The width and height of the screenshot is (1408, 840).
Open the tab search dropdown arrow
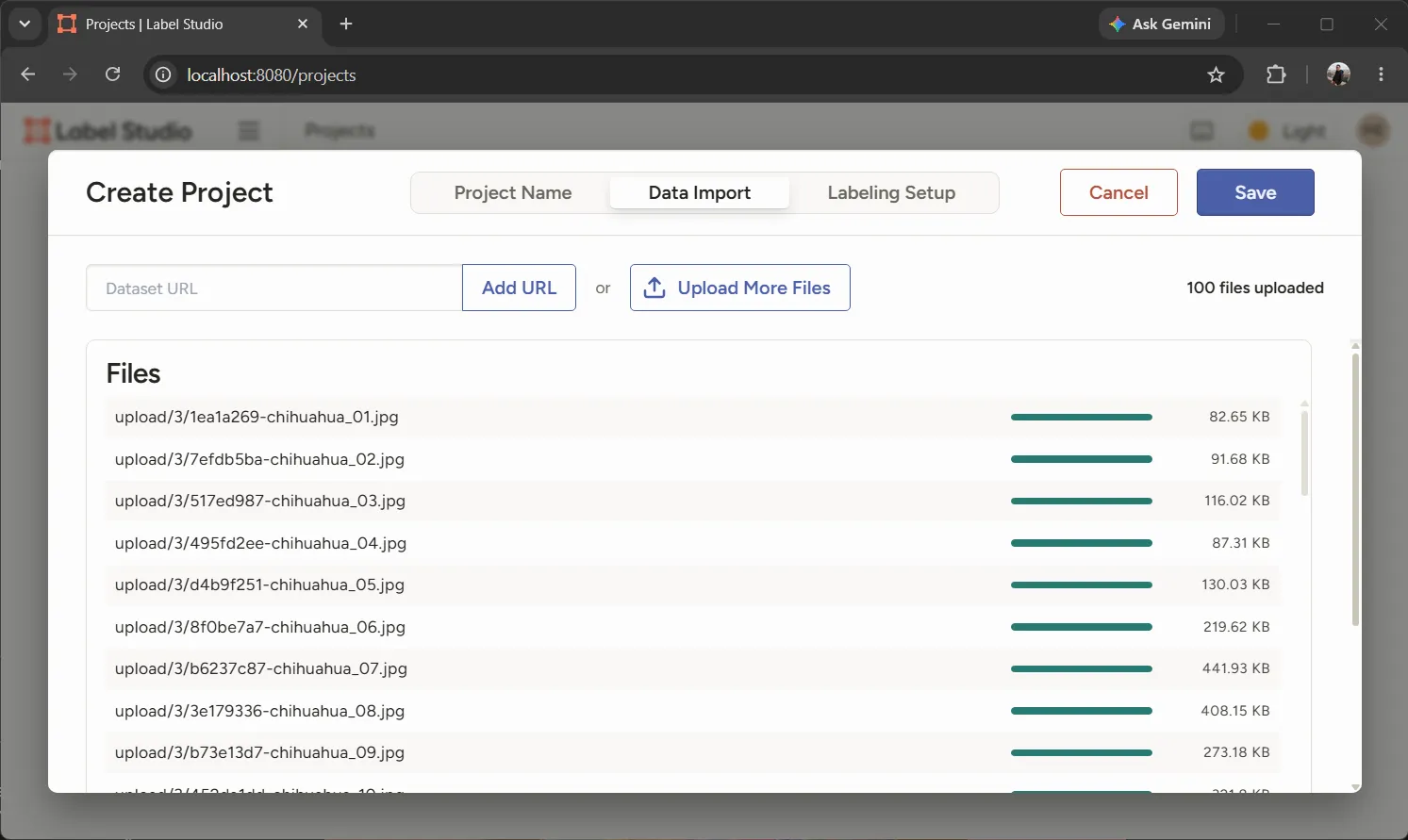(x=25, y=24)
